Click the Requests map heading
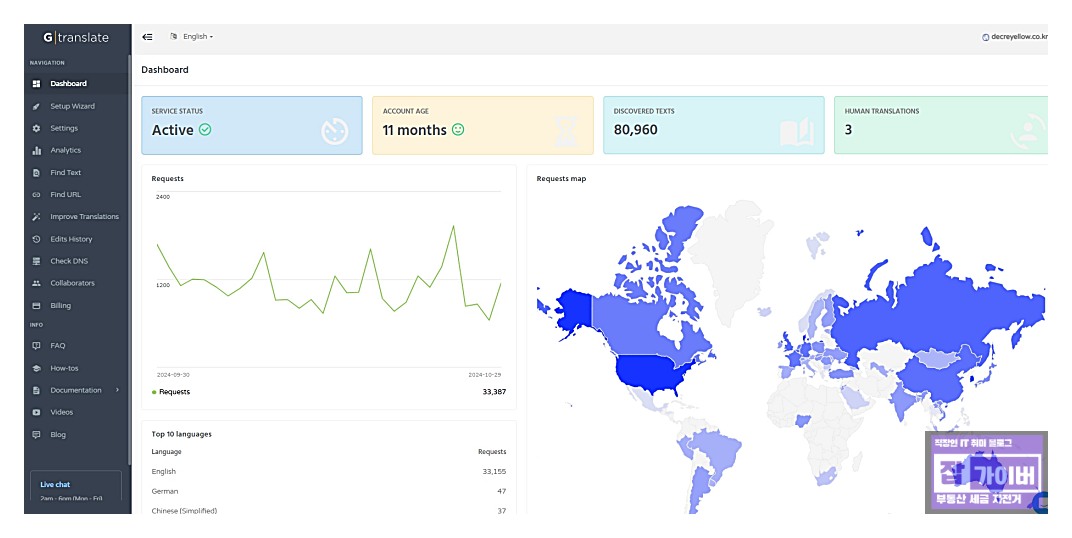Screen dimensions: 1072x538 (x=561, y=178)
